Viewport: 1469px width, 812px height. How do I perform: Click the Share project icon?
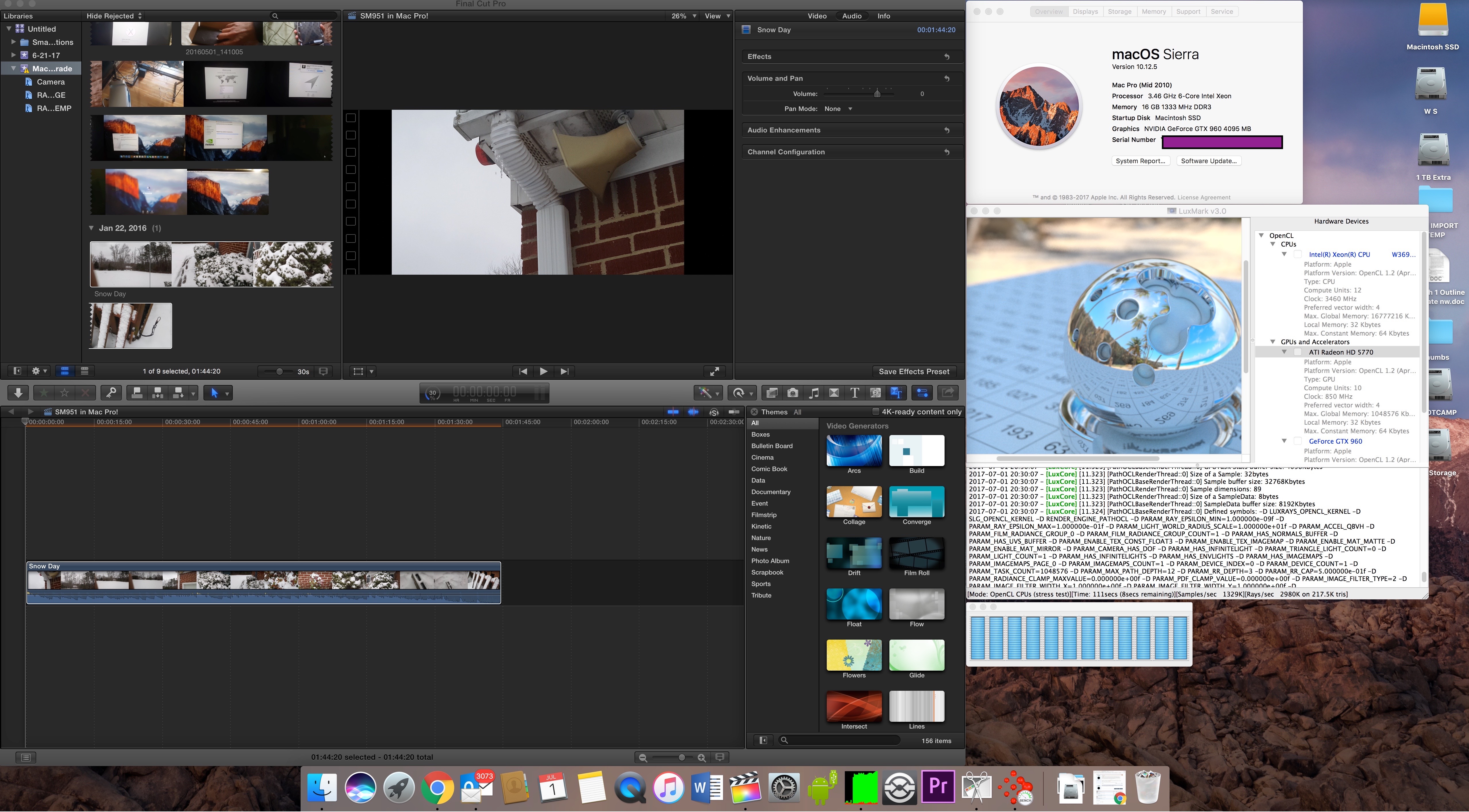(x=948, y=393)
